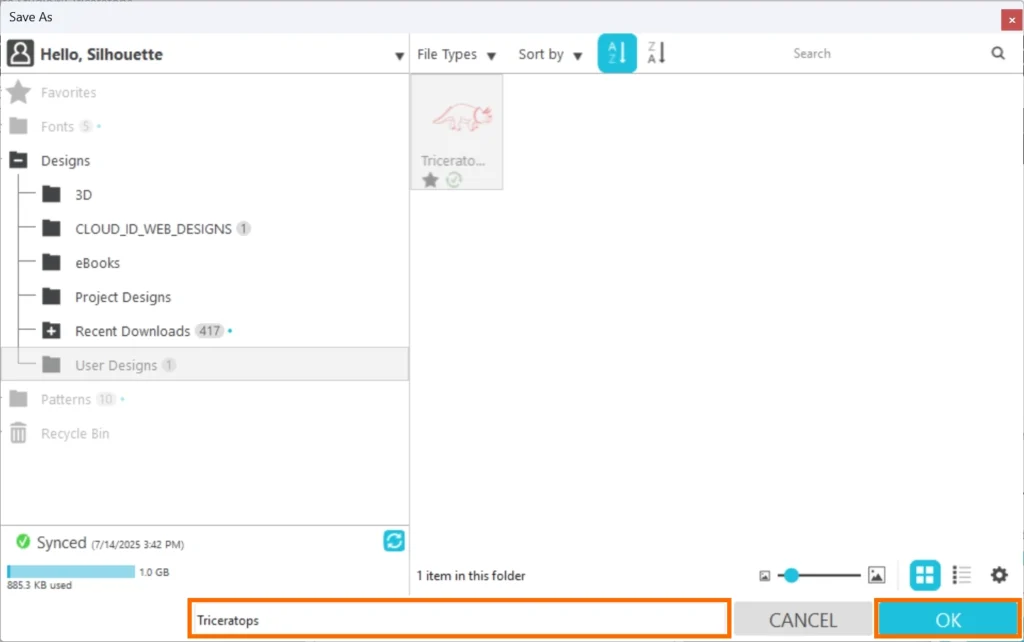Viewport: 1024px width, 642px height.
Task: Open view settings gear icon
Action: pyautogui.click(x=998, y=575)
